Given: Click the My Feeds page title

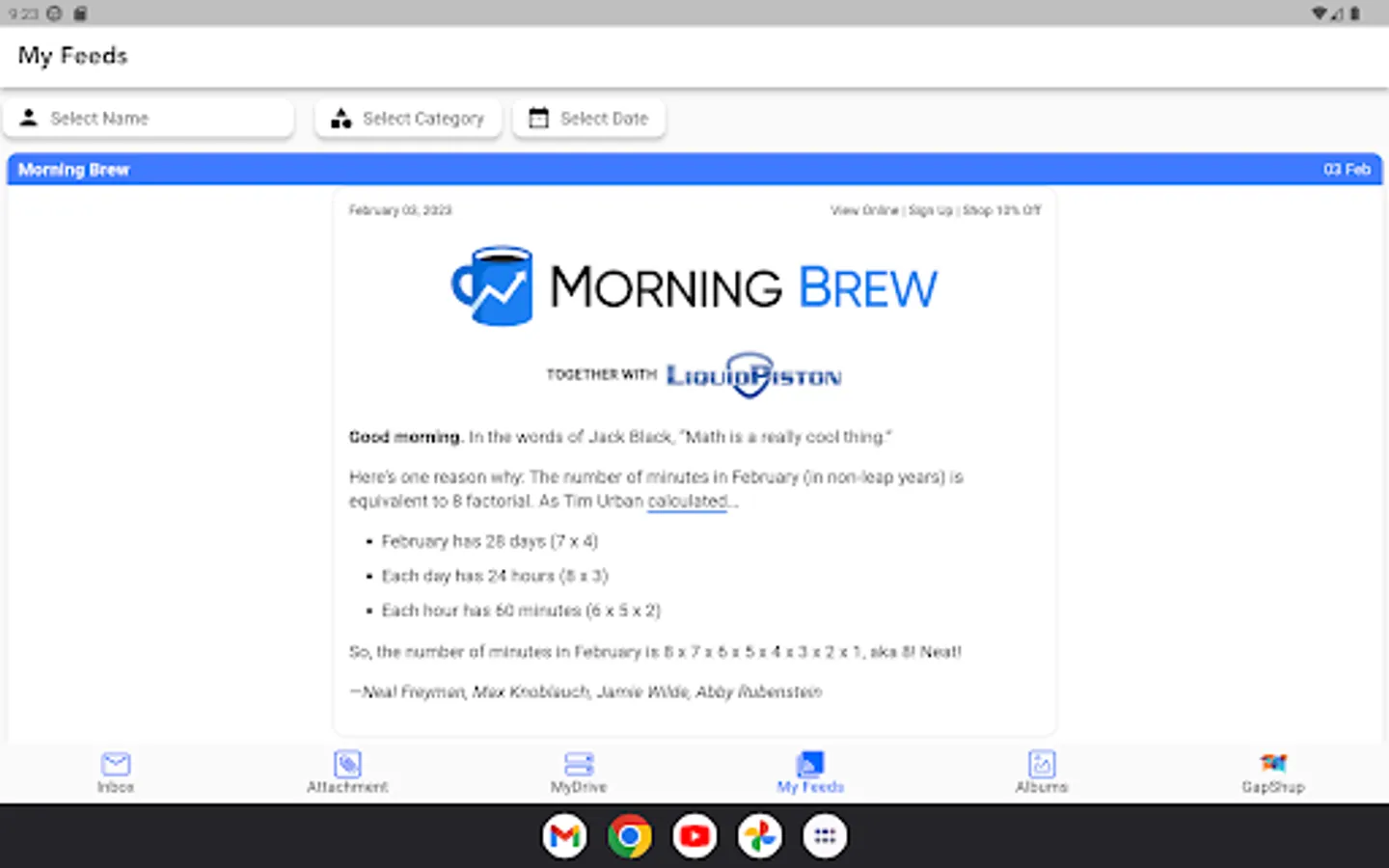Looking at the screenshot, I should coord(72,56).
